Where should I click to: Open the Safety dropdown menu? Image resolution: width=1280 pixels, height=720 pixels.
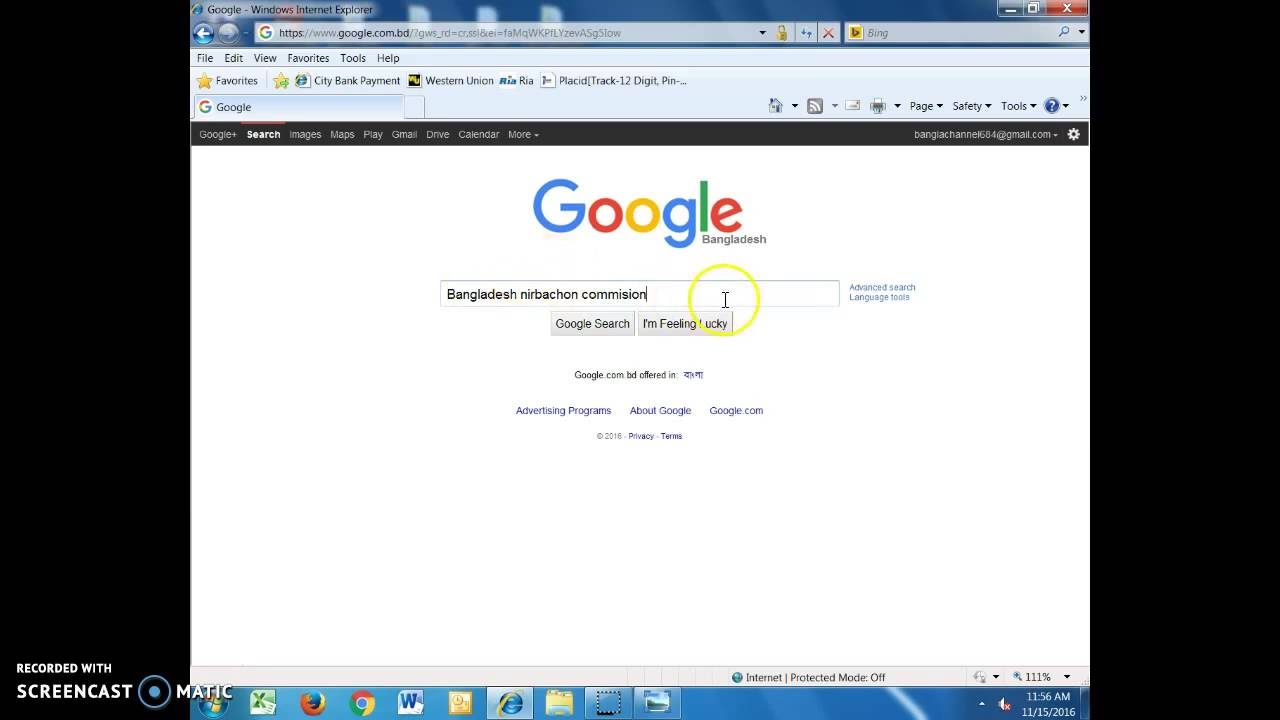click(x=971, y=106)
